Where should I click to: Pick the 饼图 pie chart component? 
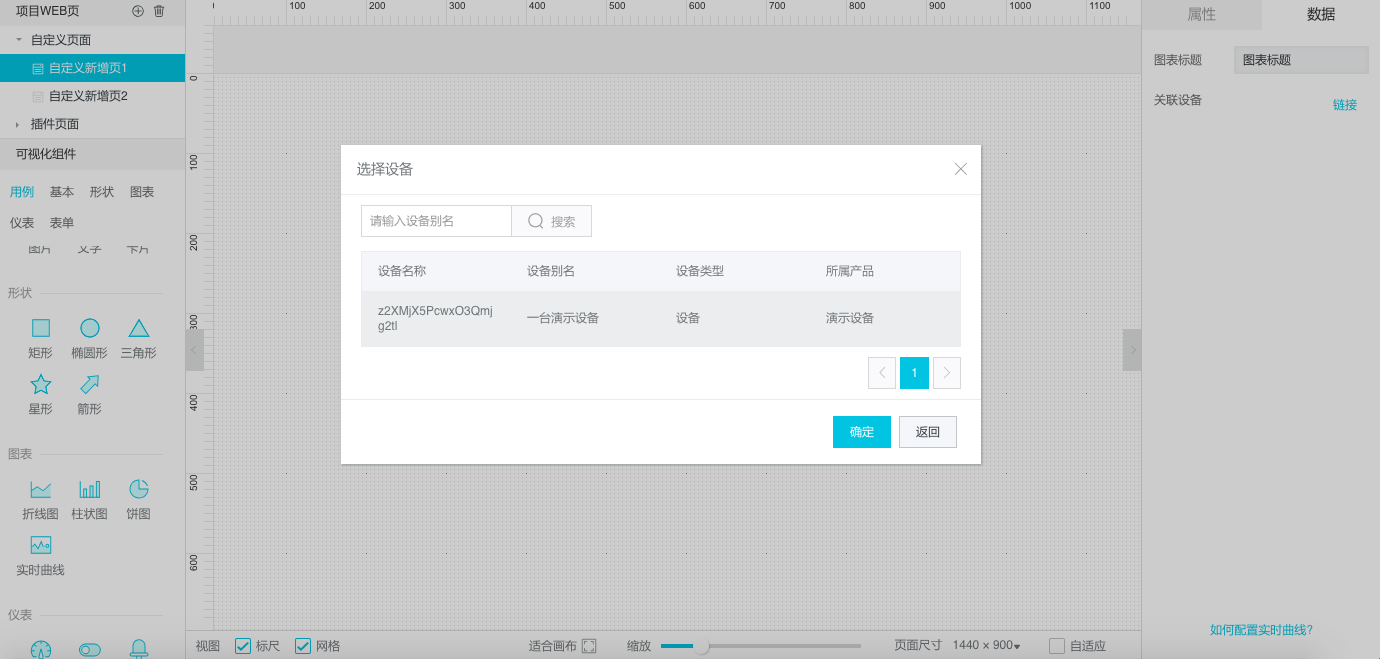pyautogui.click(x=139, y=489)
